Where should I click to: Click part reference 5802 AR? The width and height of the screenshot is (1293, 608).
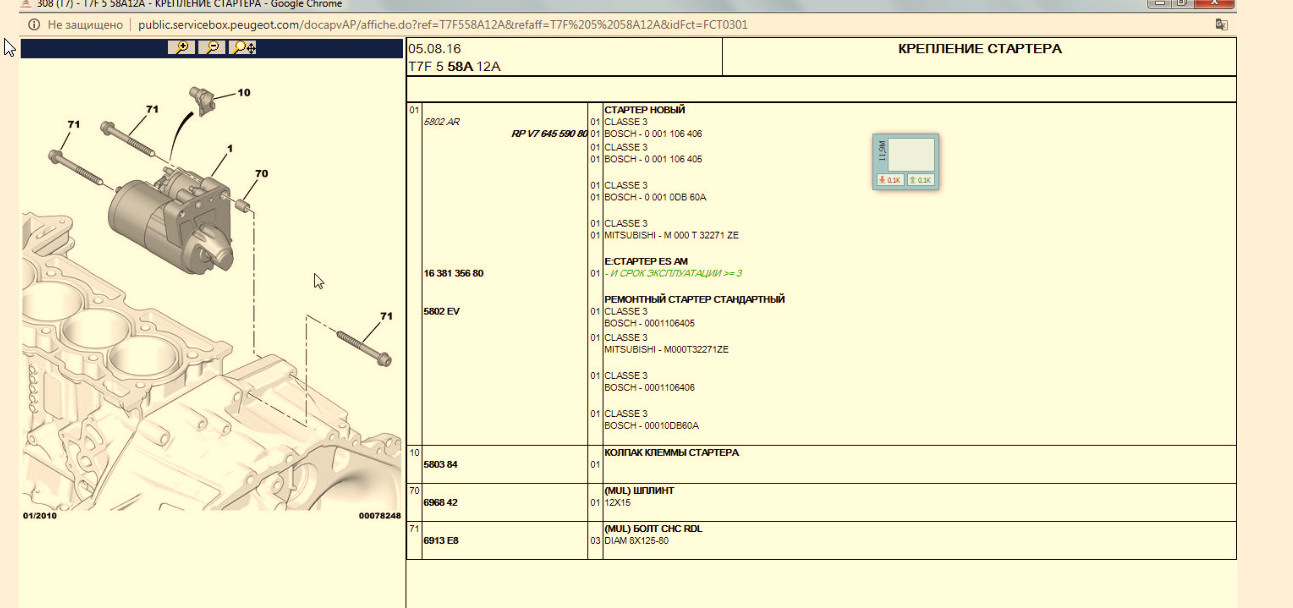click(x=443, y=122)
